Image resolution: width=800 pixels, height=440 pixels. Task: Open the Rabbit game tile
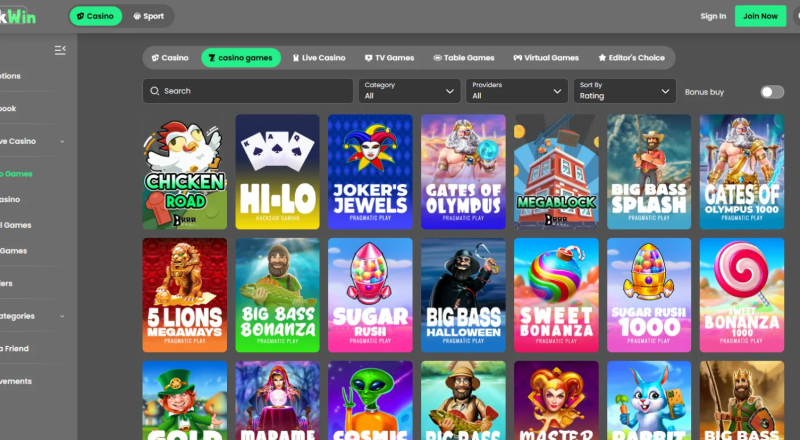pyautogui.click(x=649, y=401)
